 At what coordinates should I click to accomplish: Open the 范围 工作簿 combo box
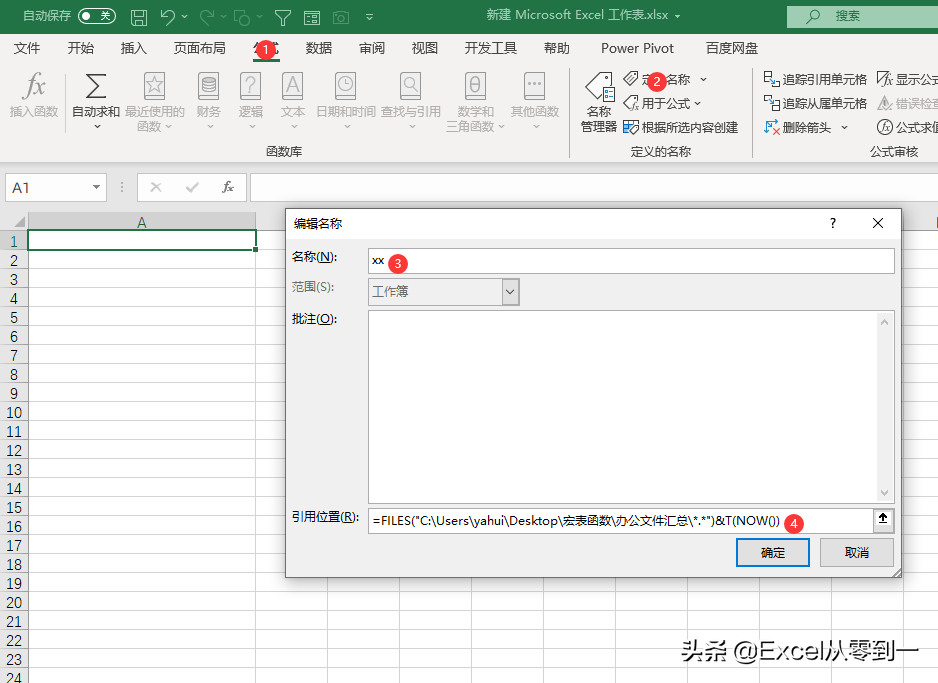[443, 292]
